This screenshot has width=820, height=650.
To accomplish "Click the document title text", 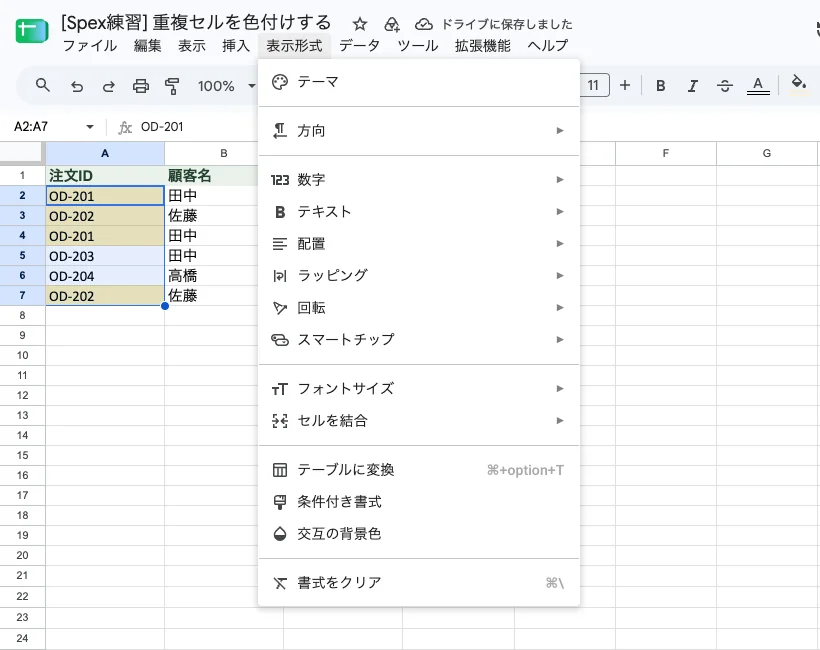I will tap(196, 23).
